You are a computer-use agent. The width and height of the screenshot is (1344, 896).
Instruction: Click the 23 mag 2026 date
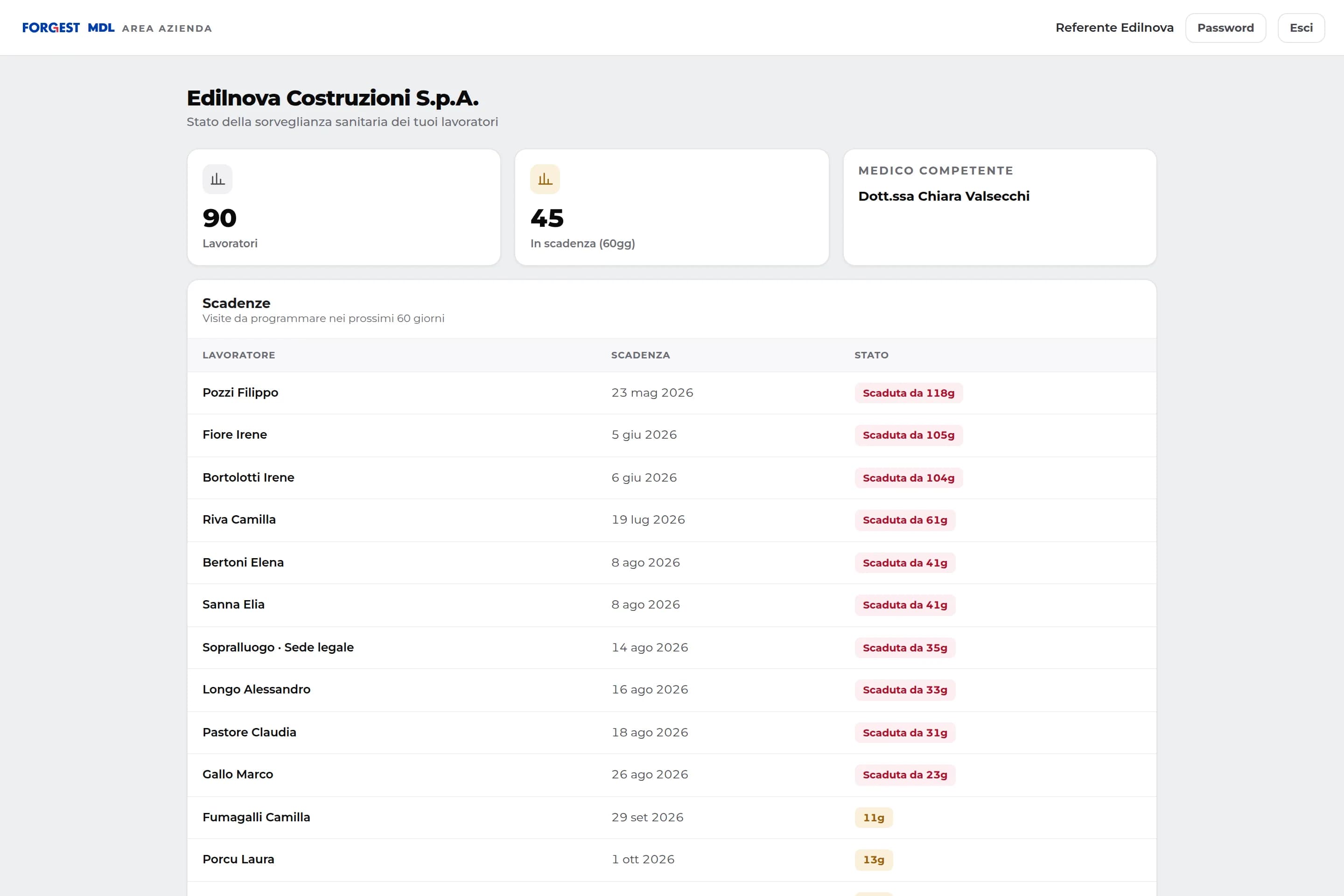pyautogui.click(x=652, y=392)
